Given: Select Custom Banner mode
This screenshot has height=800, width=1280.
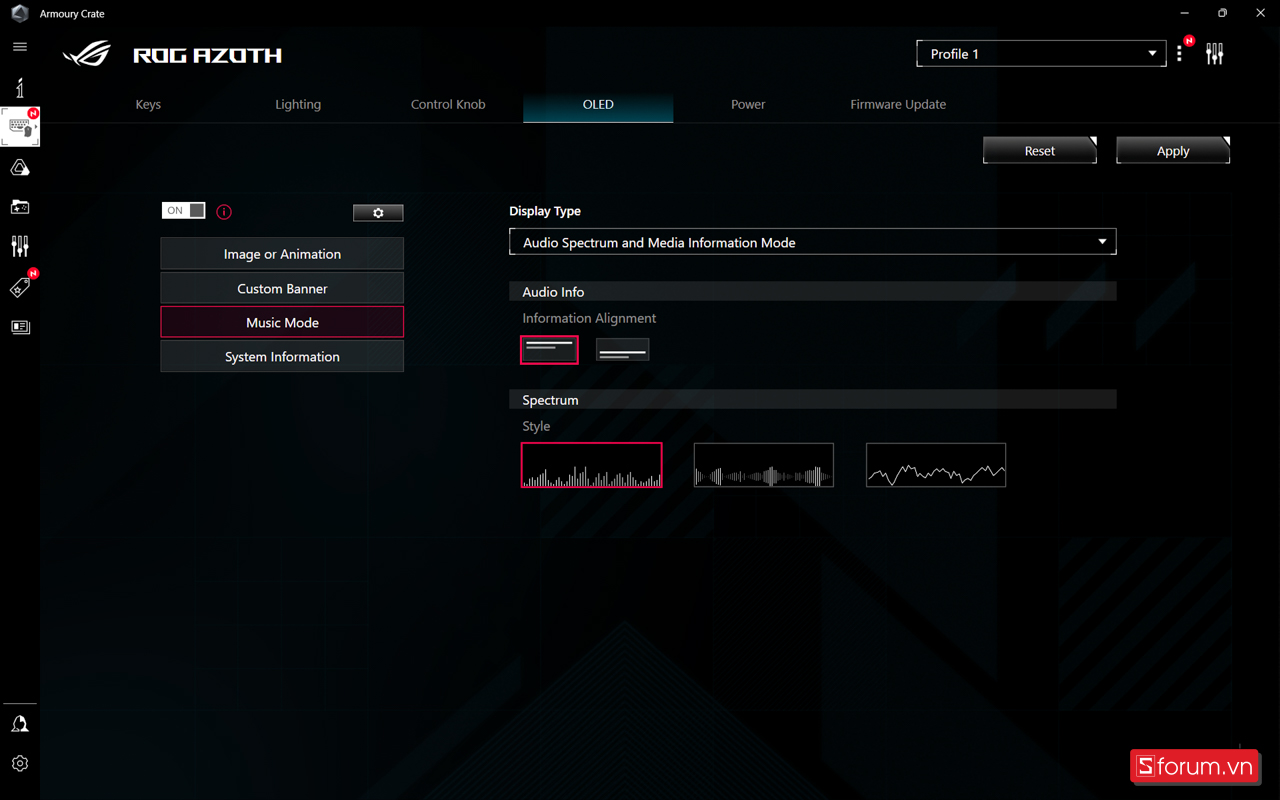Looking at the screenshot, I should coord(282,288).
